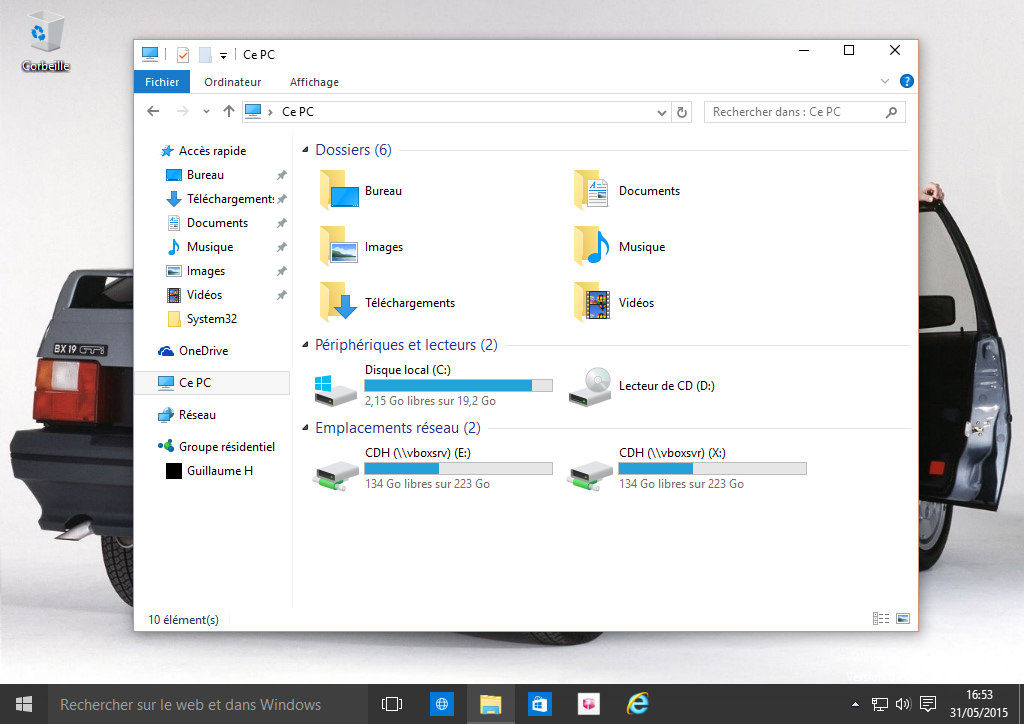Unpin Vidéos using its pin icon
This screenshot has height=724, width=1024.
(281, 295)
